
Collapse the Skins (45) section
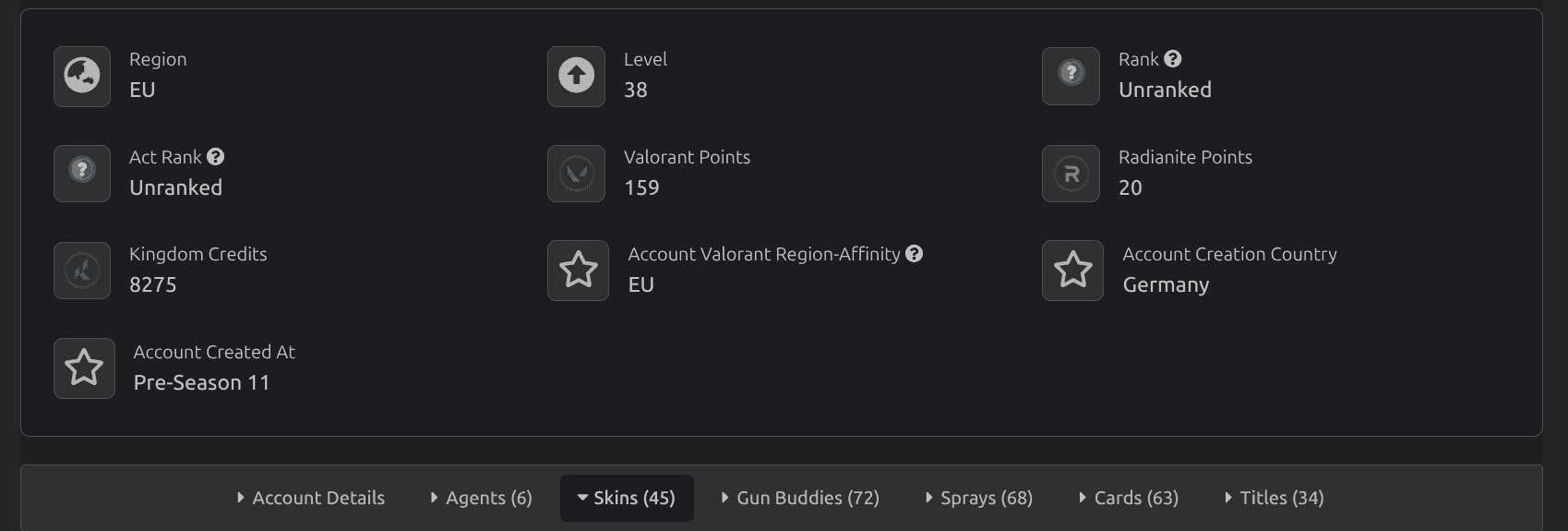[x=627, y=498]
